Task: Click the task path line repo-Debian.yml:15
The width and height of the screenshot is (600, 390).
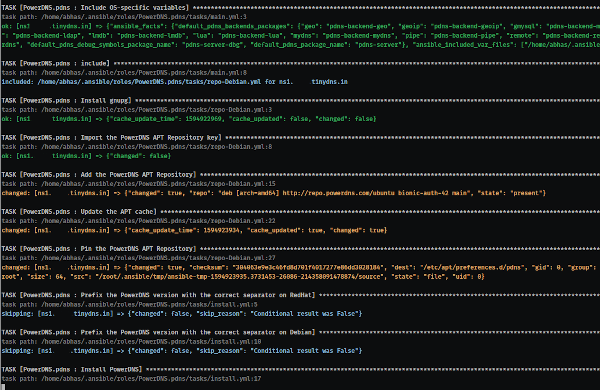Action: (139, 184)
